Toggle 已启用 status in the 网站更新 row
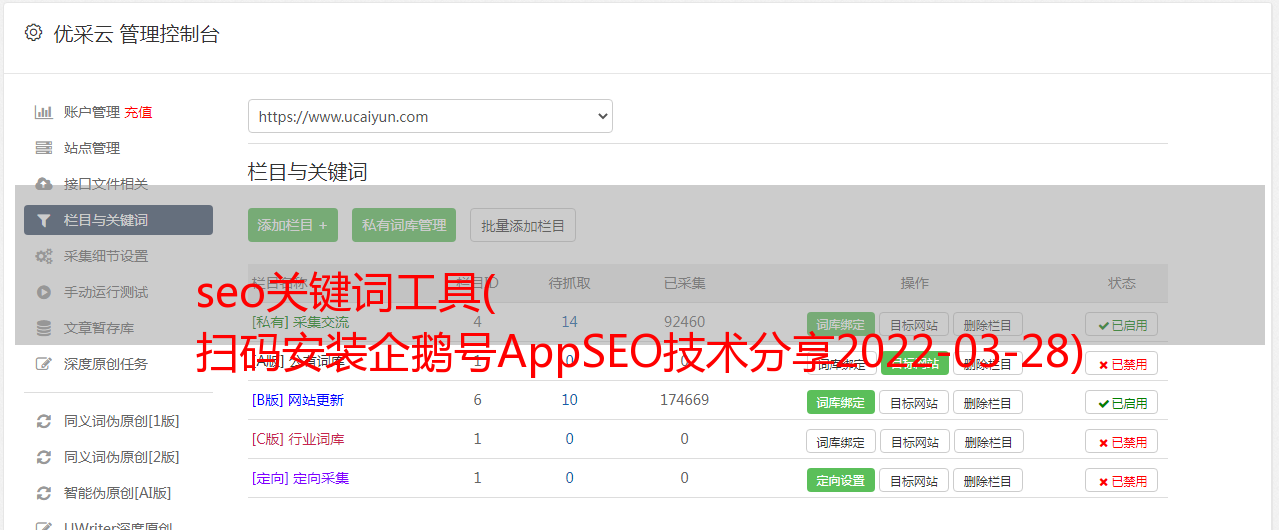The image size is (1279, 530). pyautogui.click(x=1122, y=402)
